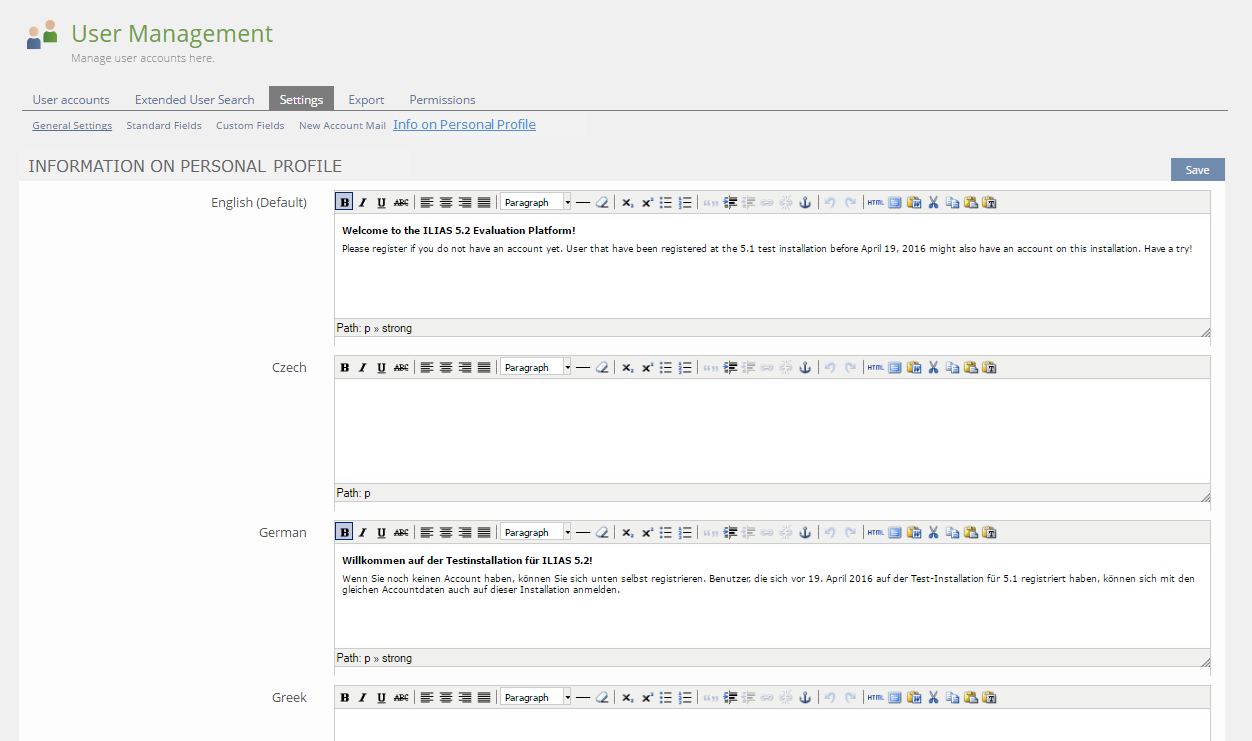Image resolution: width=1252 pixels, height=741 pixels.
Task: Open the Permissions tab
Action: (442, 100)
